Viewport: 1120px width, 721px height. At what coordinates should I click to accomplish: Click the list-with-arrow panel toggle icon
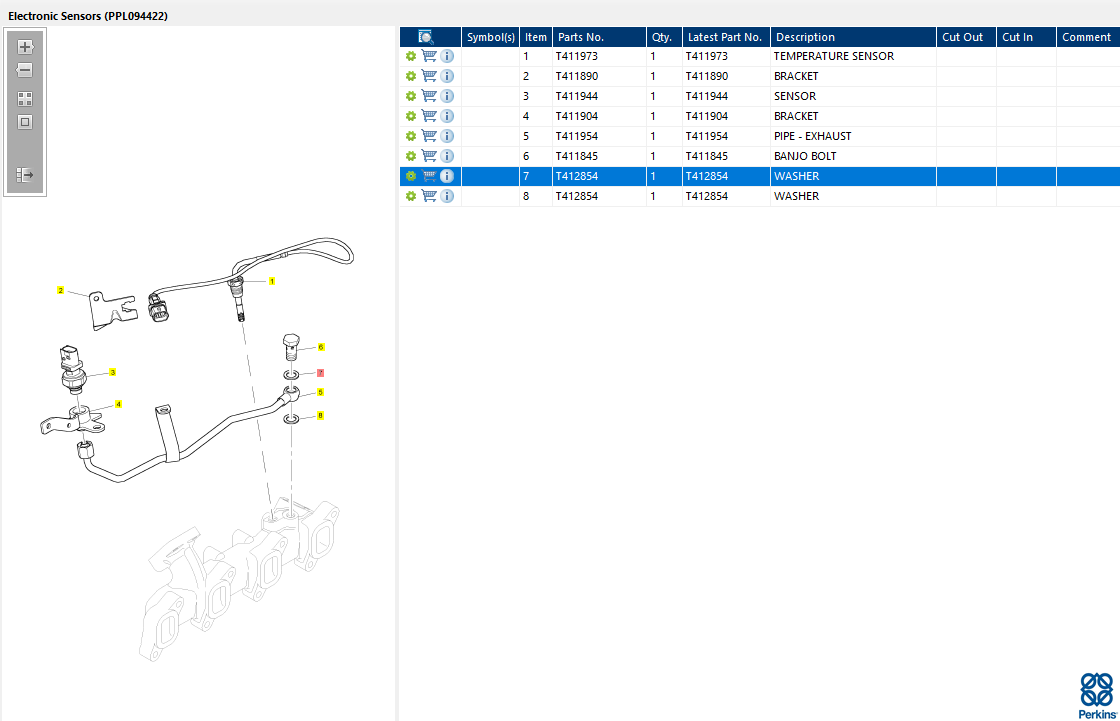[25, 175]
